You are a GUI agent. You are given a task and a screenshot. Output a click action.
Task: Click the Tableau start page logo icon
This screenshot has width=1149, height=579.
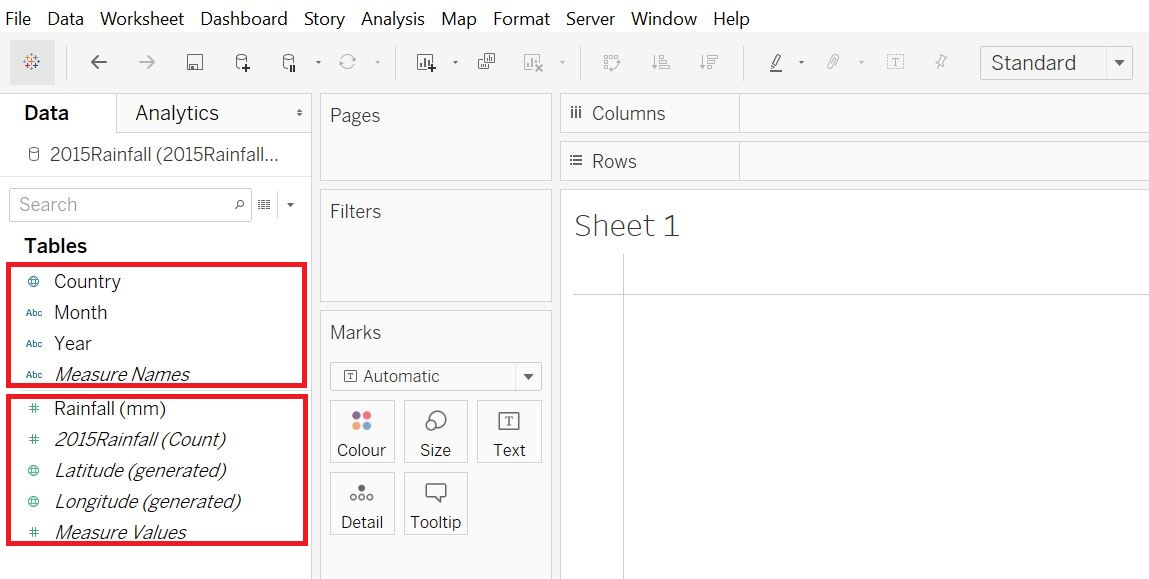coord(32,62)
